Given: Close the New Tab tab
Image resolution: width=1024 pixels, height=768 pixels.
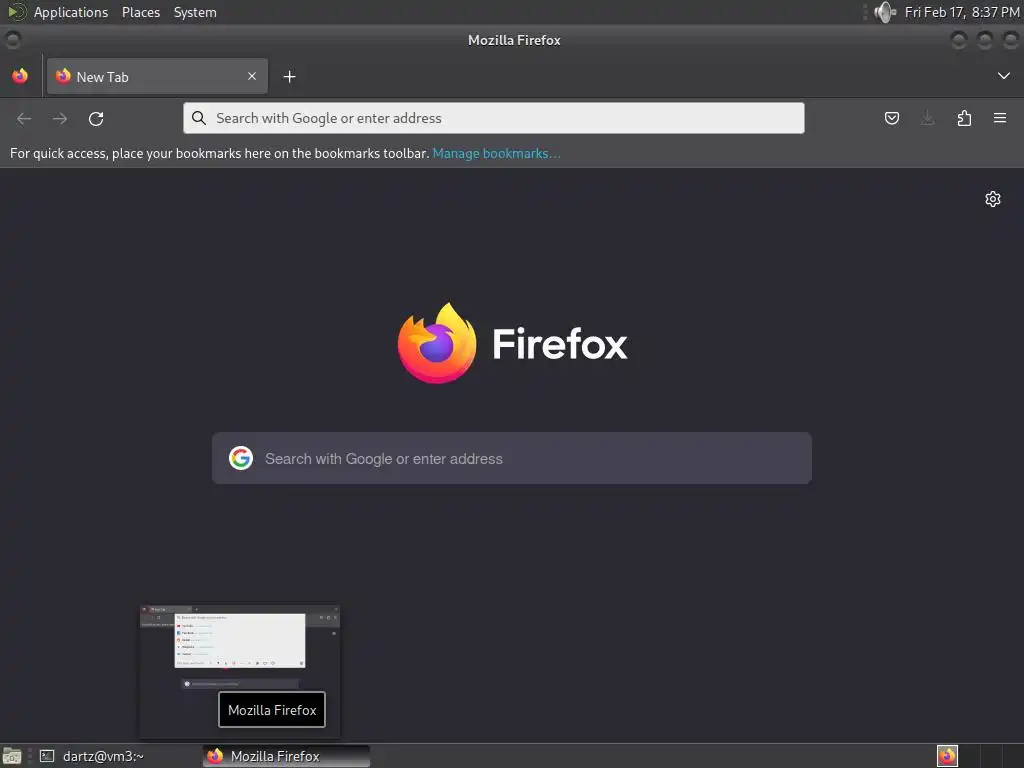Looking at the screenshot, I should pos(252,76).
